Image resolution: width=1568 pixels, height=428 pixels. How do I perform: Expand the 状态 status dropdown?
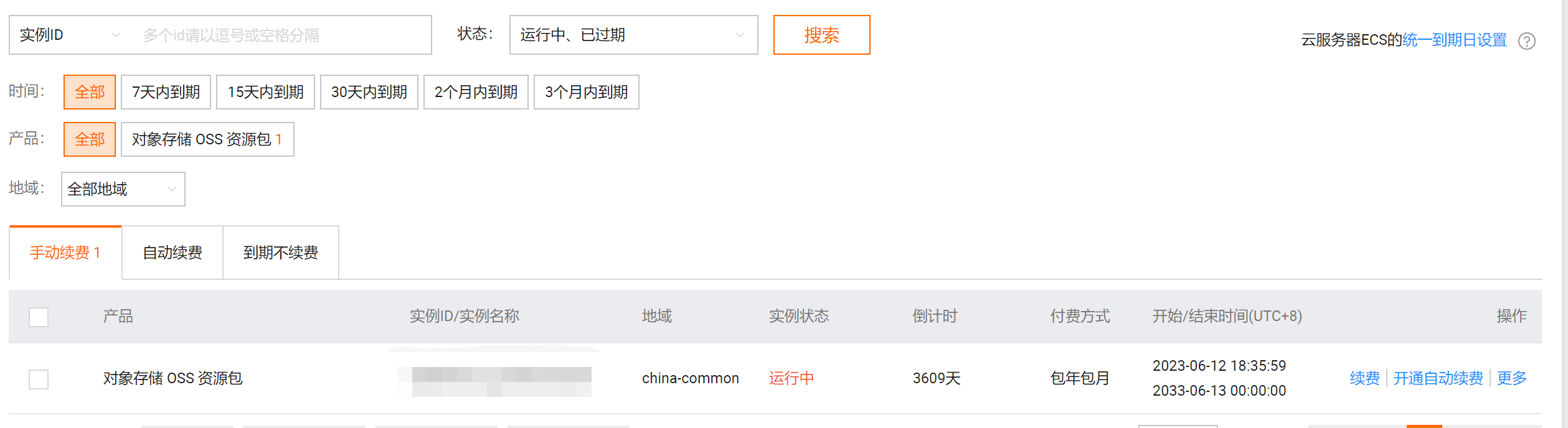click(x=633, y=35)
